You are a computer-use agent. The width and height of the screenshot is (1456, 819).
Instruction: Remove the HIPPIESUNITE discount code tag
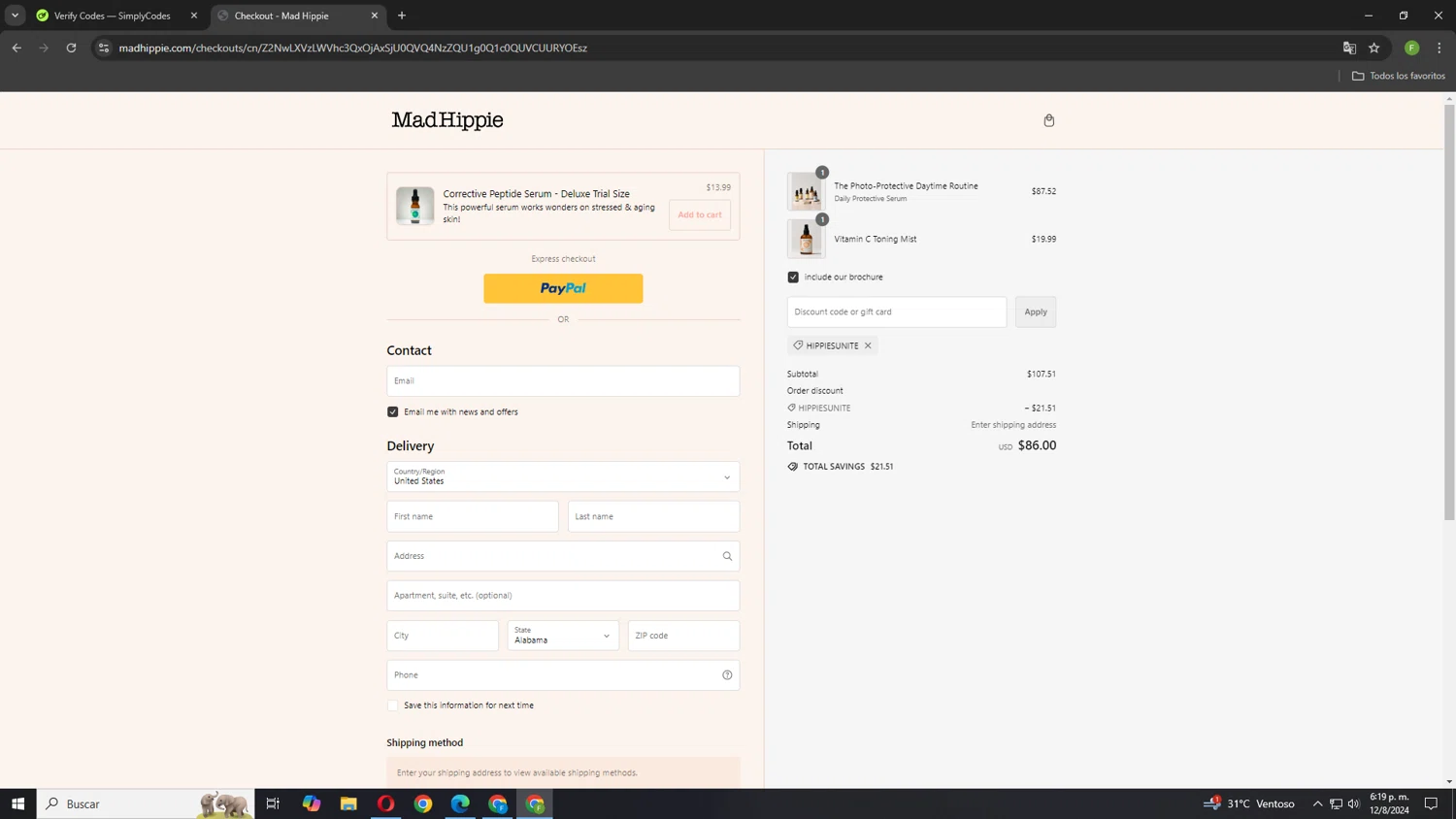coord(868,345)
